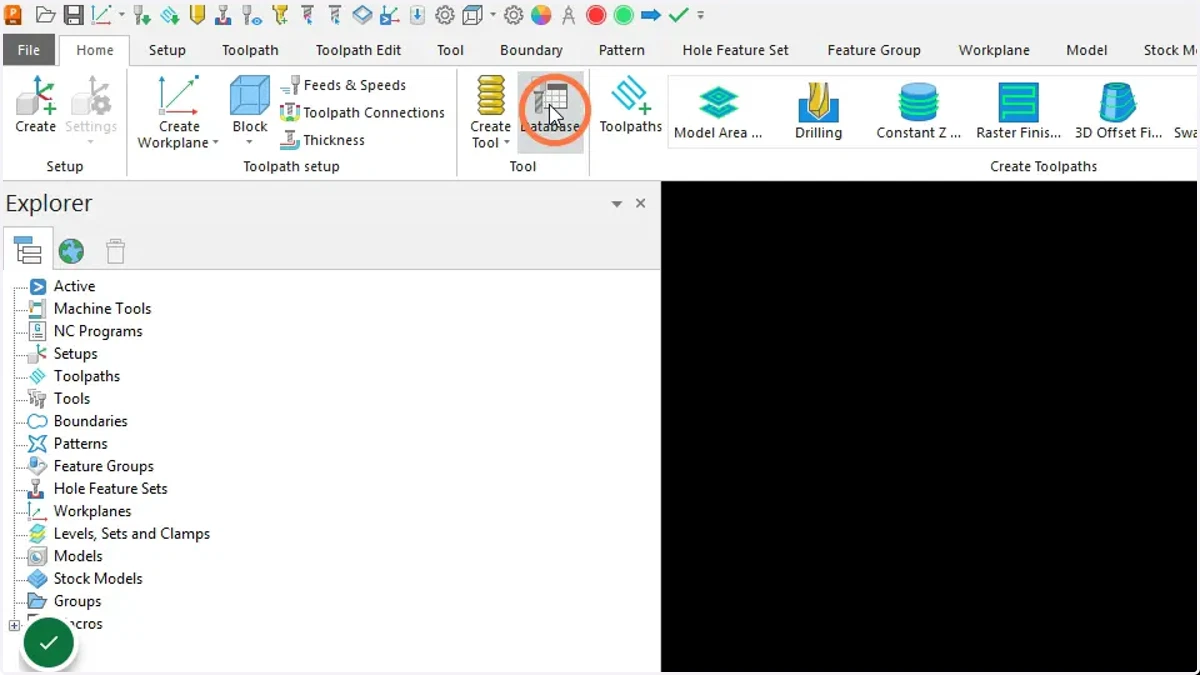
Task: Close the Explorer panel
Action: coord(640,203)
